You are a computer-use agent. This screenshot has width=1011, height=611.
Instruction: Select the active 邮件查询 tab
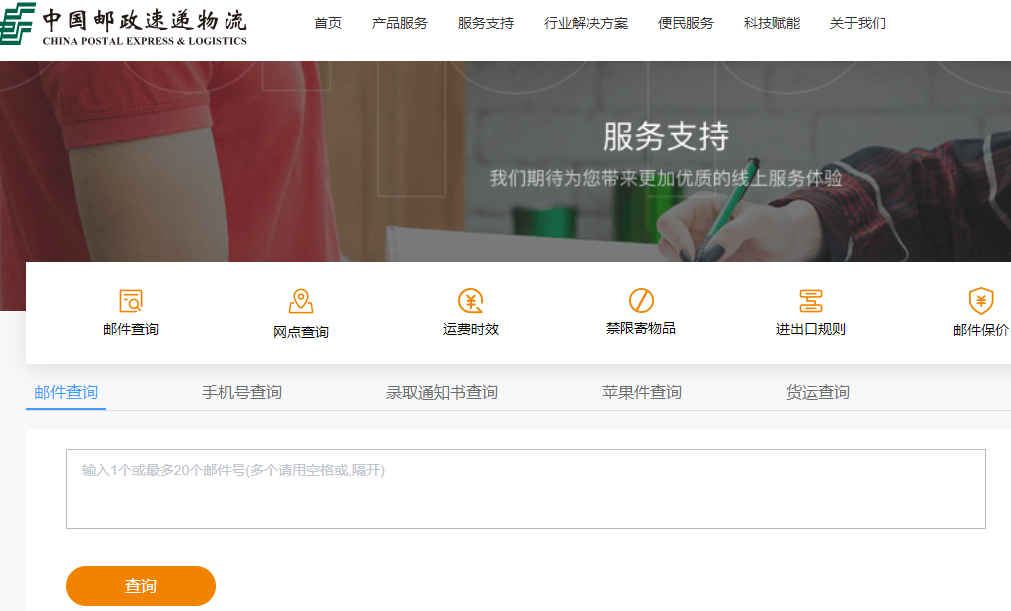click(65, 392)
